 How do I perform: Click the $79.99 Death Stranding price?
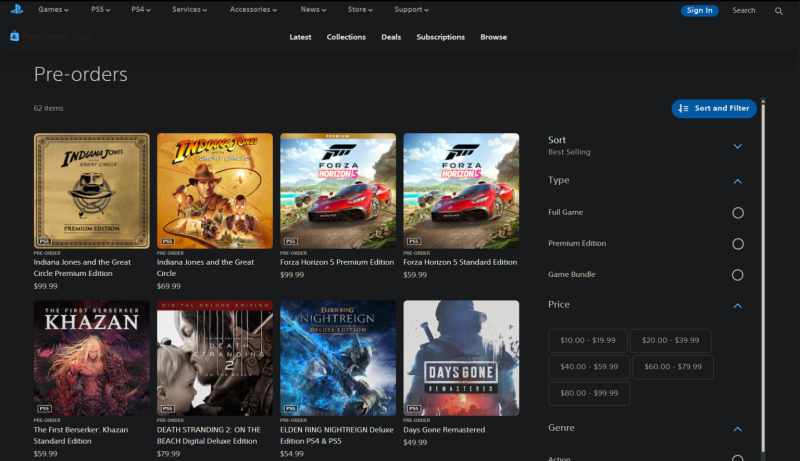[168, 454]
